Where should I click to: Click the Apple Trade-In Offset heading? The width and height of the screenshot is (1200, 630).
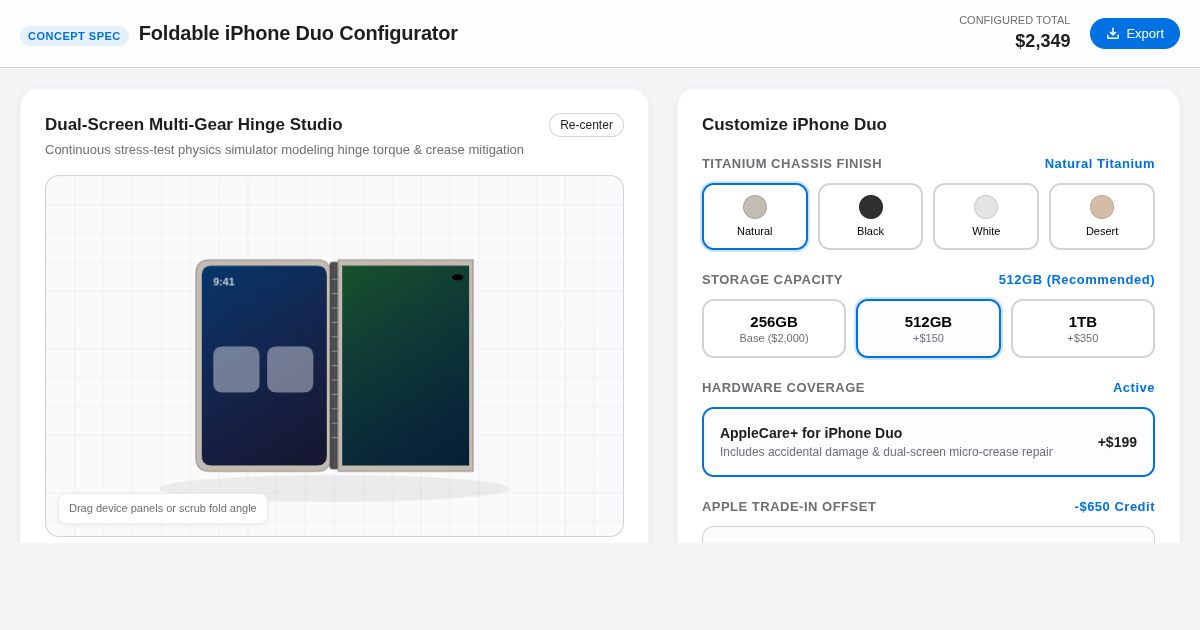pos(789,507)
